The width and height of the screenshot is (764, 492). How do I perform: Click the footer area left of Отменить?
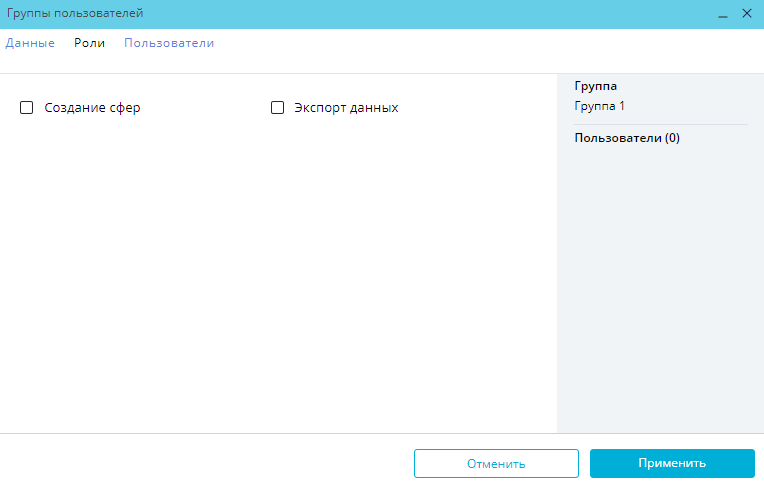coord(200,463)
